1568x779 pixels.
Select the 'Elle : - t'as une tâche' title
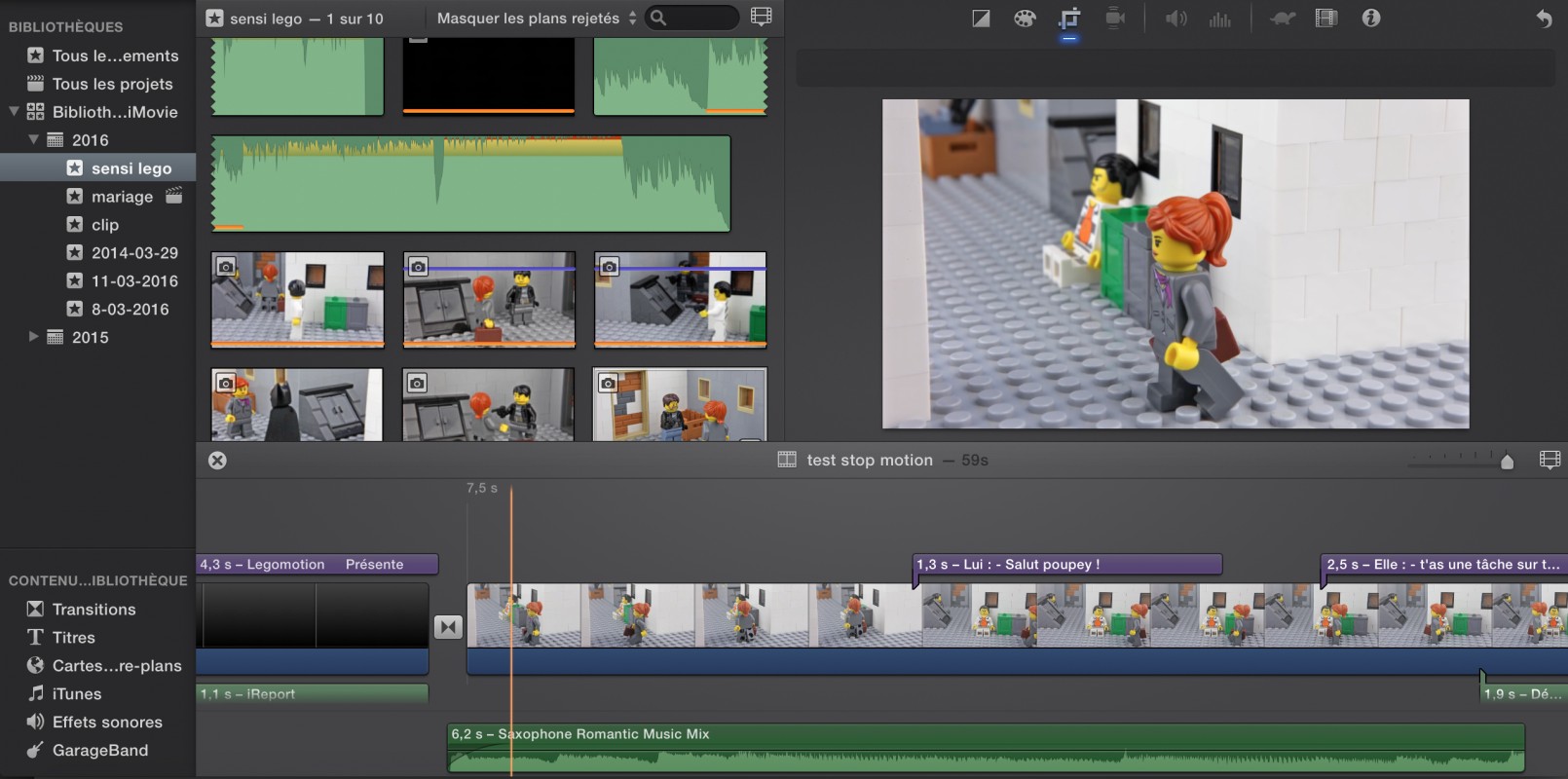pos(1443,565)
